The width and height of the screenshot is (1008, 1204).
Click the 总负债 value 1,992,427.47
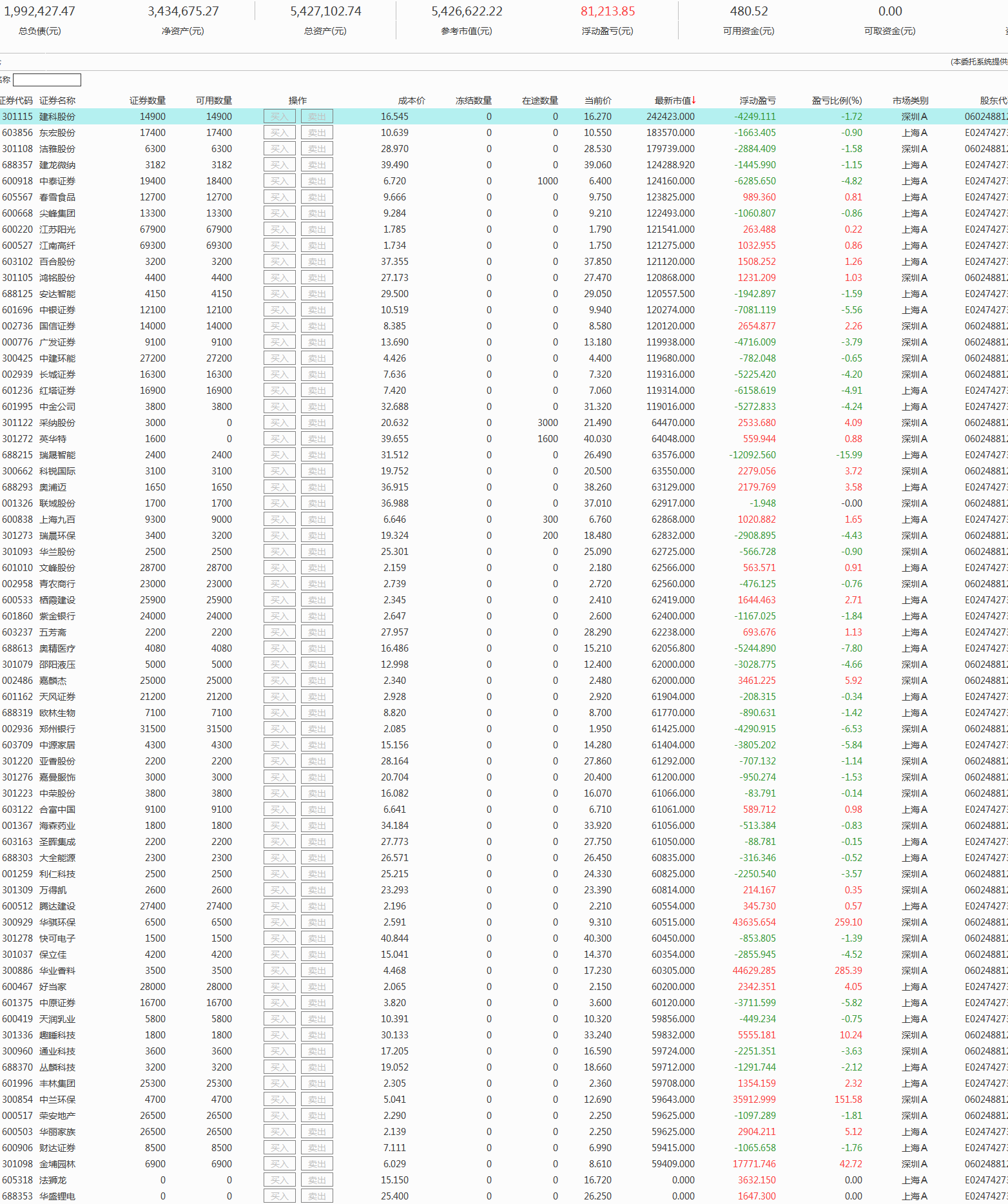tap(39, 12)
